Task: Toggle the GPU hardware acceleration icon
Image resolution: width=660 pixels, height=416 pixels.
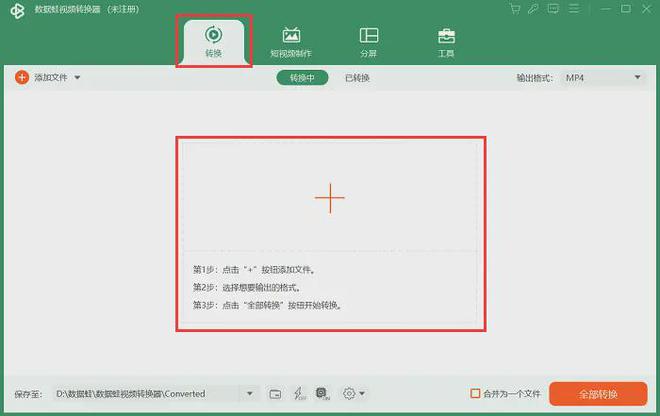Action: (x=323, y=393)
